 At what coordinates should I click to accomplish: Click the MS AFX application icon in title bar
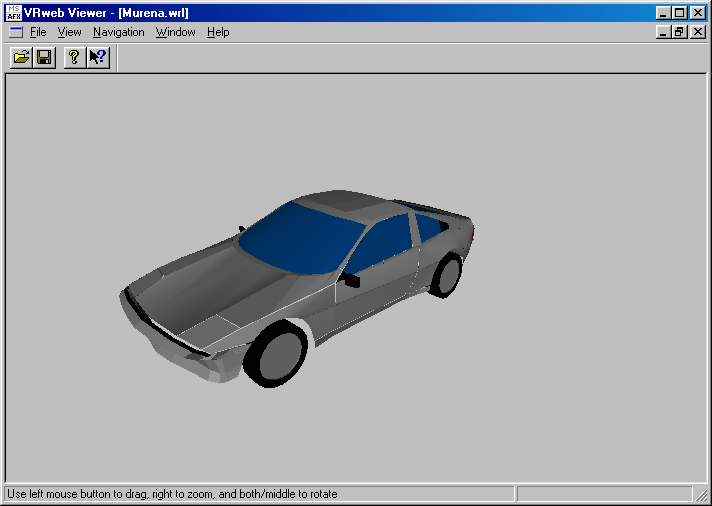(x=14, y=13)
